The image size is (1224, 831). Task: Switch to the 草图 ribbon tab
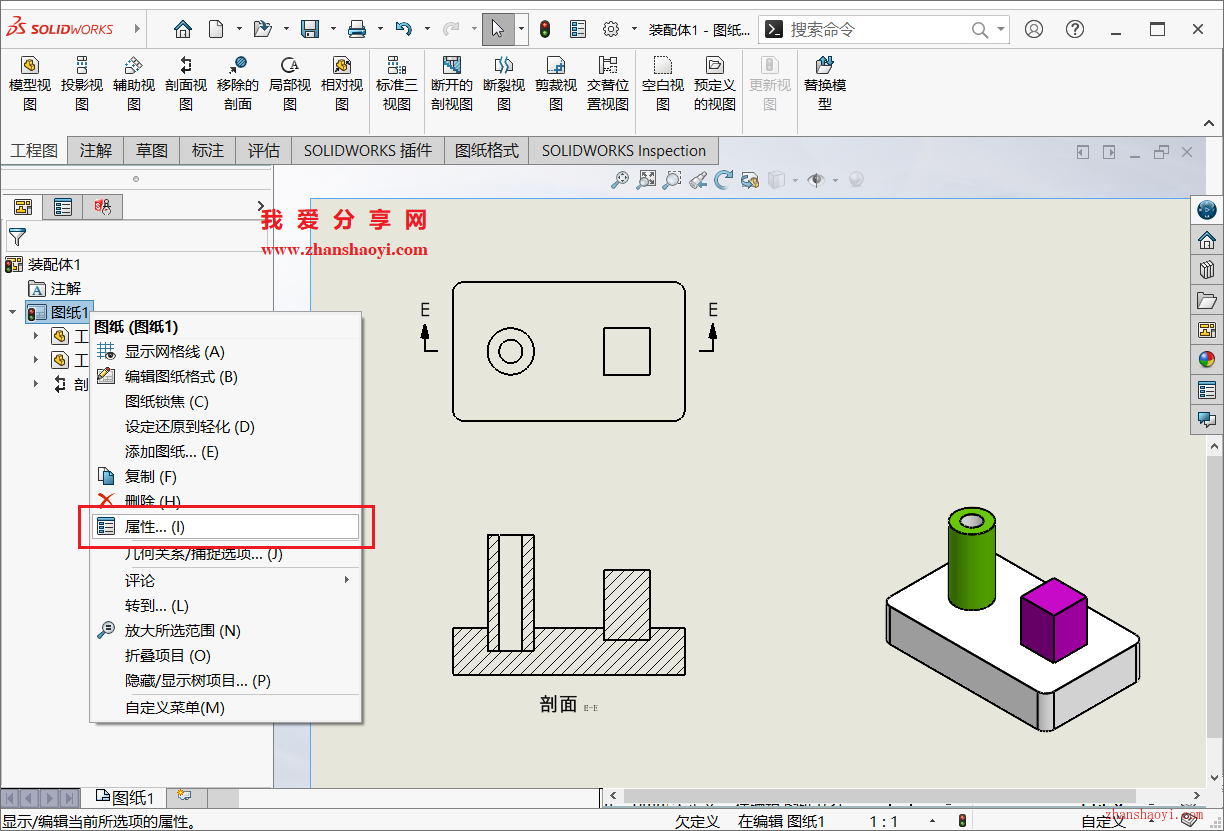click(152, 151)
